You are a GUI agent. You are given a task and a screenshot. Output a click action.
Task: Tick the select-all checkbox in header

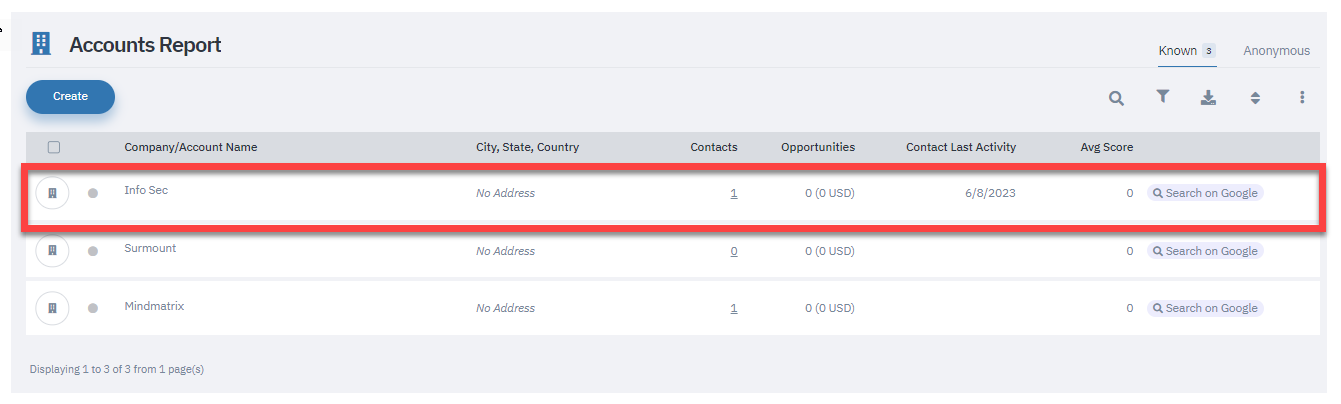[54, 147]
